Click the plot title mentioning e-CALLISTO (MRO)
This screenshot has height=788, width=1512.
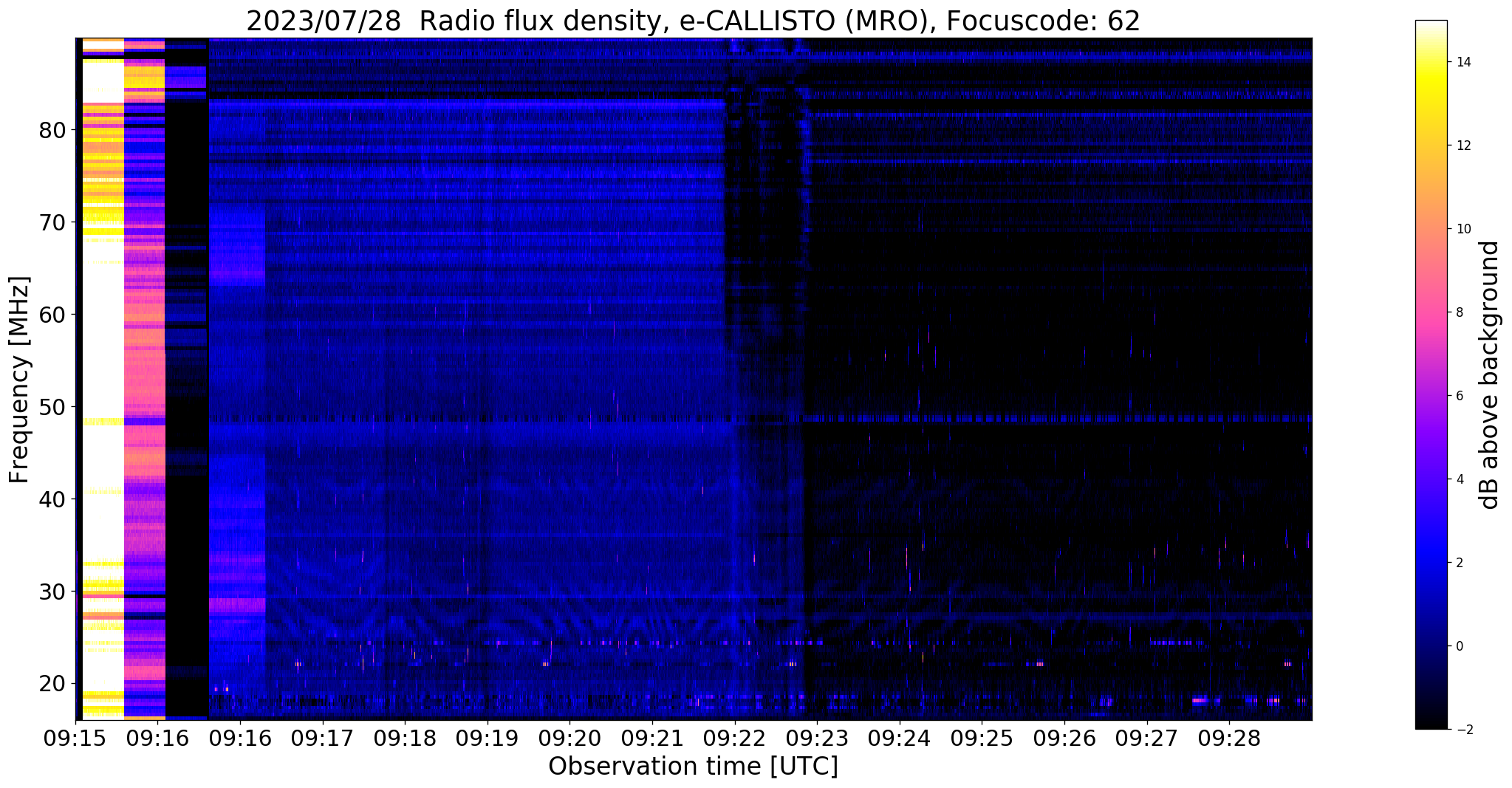693,21
